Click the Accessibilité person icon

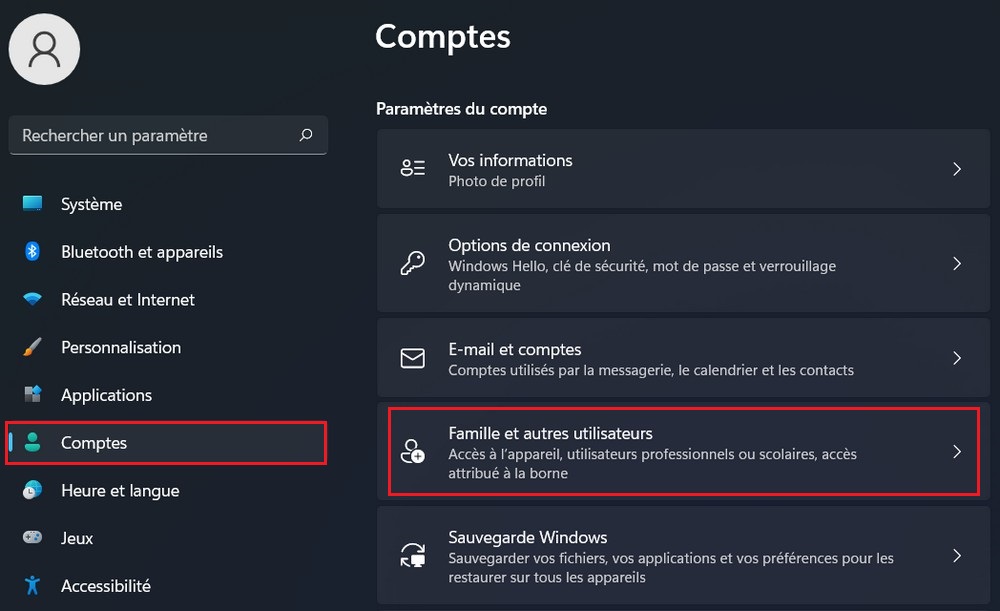pyautogui.click(x=32, y=586)
